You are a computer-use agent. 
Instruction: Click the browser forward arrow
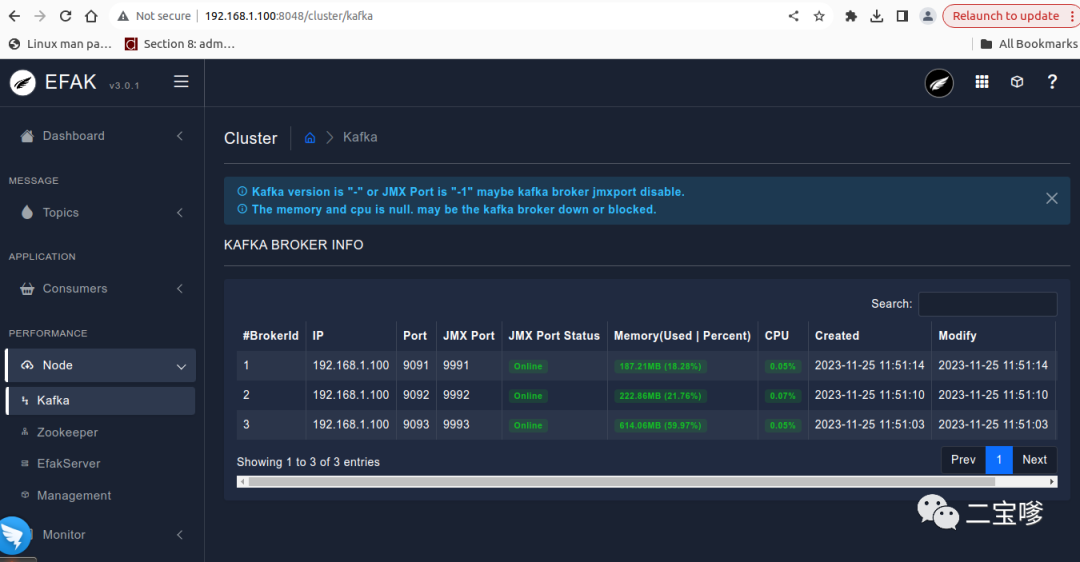[40, 16]
